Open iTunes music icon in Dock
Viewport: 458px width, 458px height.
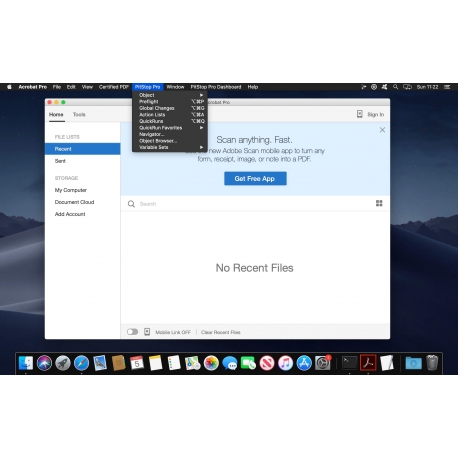pos(285,363)
